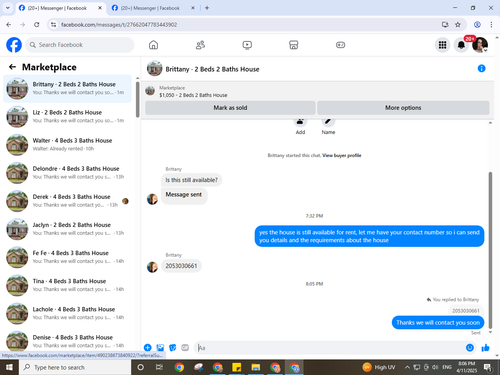This screenshot has height=375, width=500.
Task: Open a new browser tab
Action: click(207, 8)
